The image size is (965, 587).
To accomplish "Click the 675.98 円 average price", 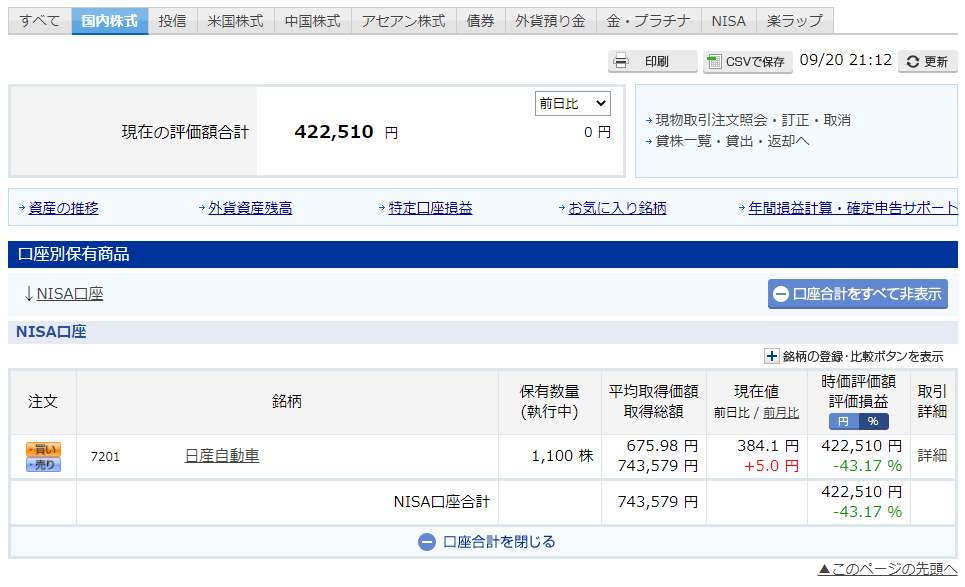I will click(662, 445).
